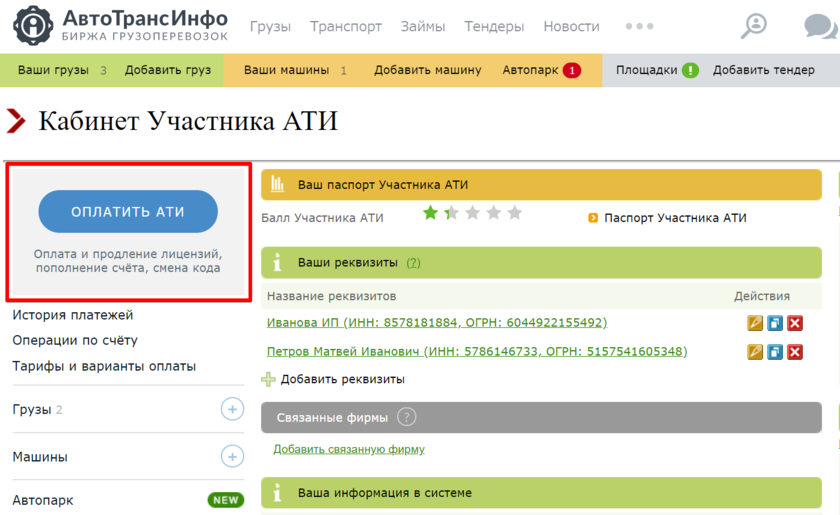840x515 pixels.
Task: Delete Петров Матвей Иванович requisites
Action: coord(795,352)
